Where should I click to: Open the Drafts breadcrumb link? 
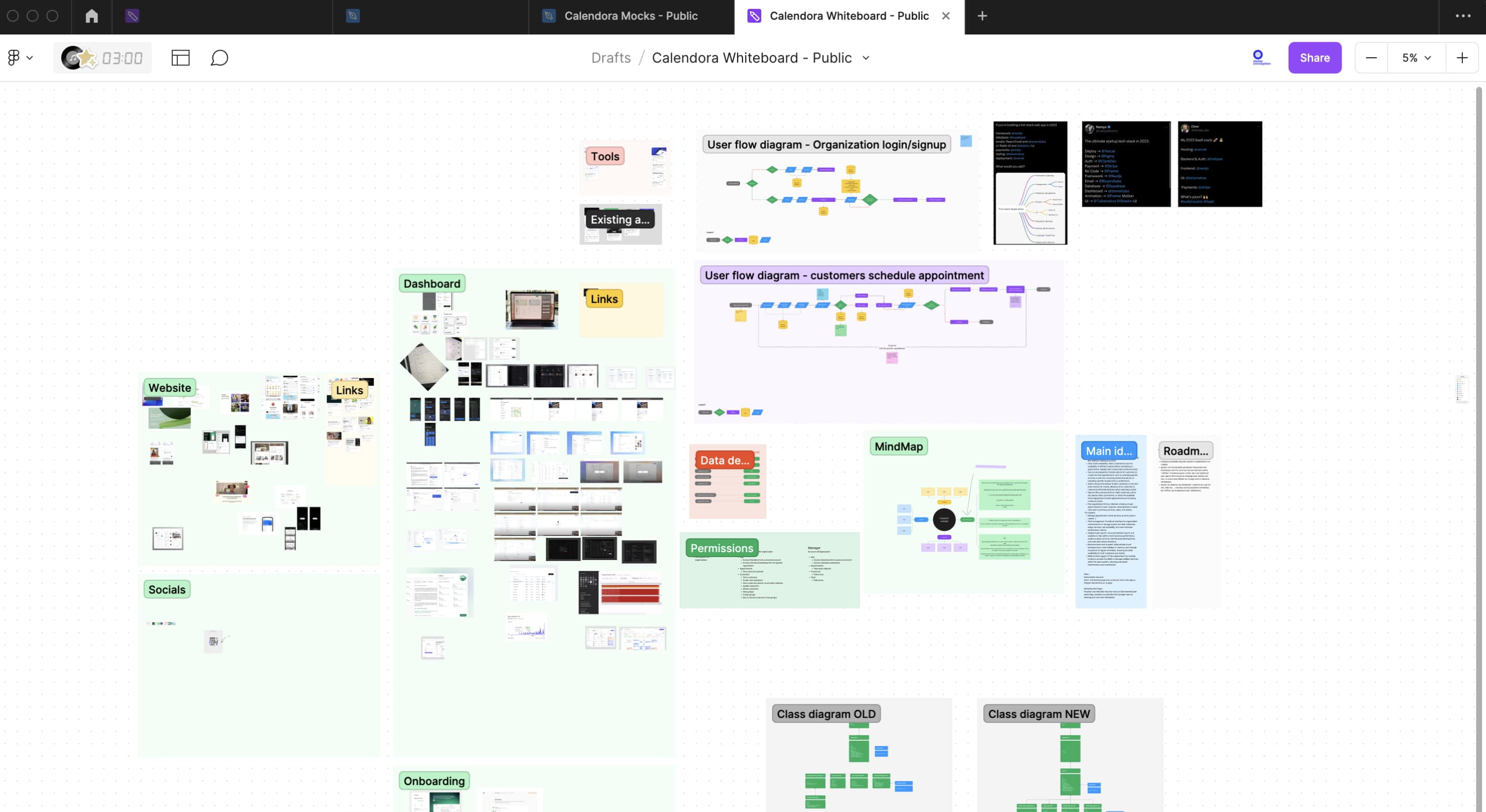point(611,58)
